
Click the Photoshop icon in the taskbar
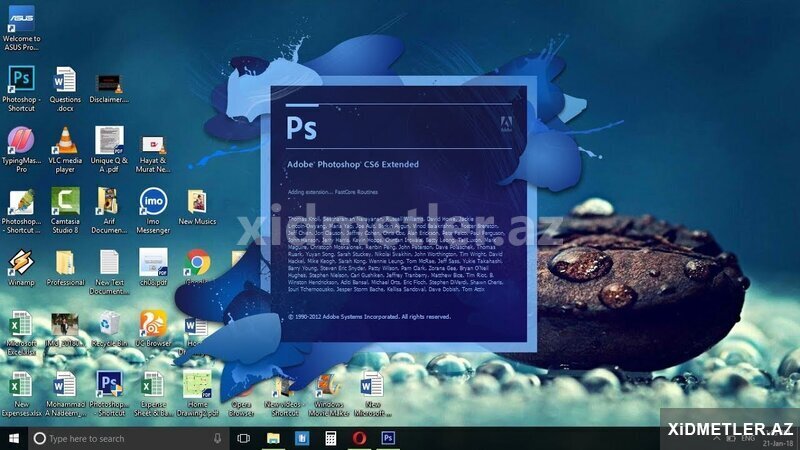pos(388,438)
